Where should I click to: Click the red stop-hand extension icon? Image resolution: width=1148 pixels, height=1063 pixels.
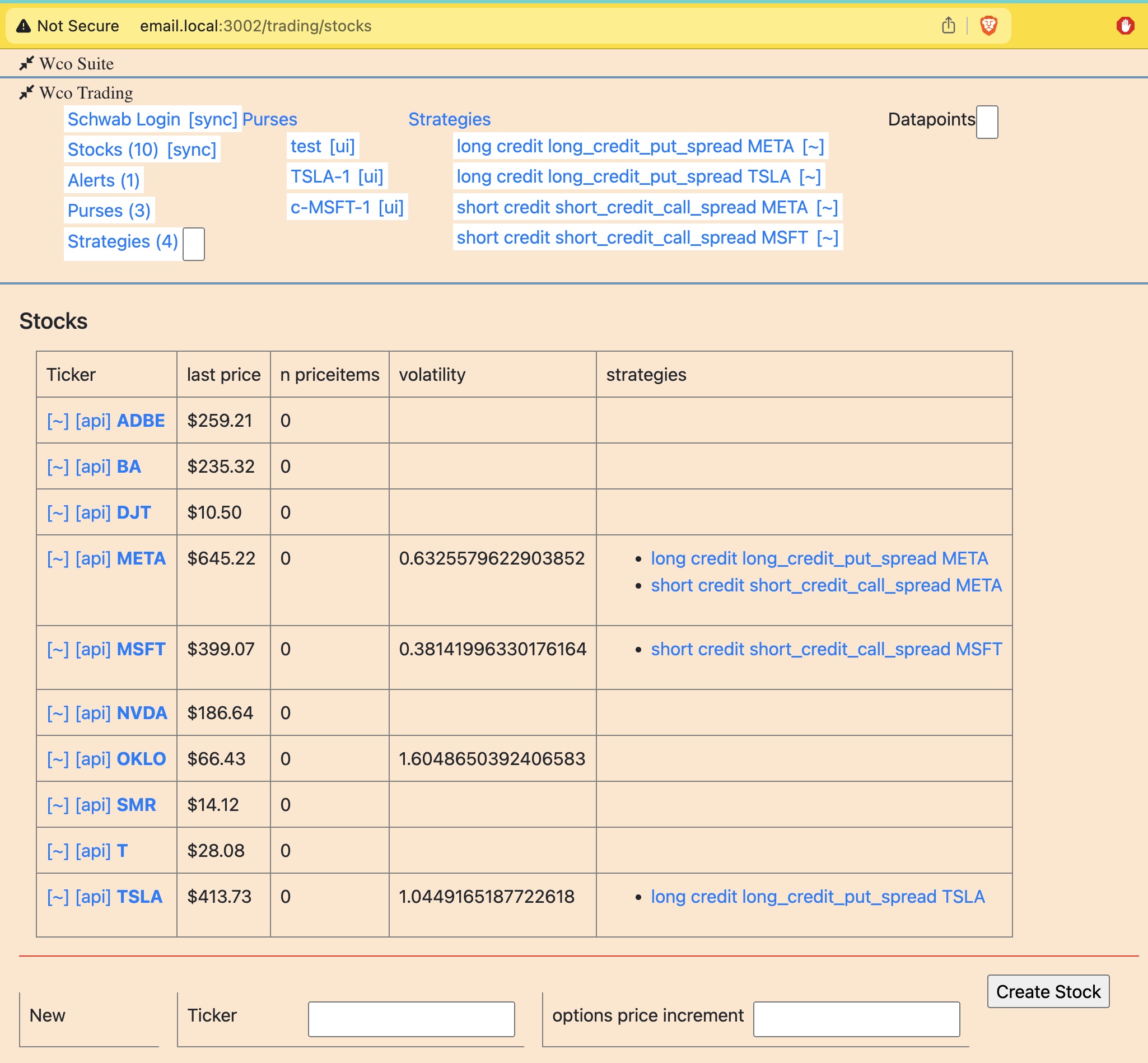coord(1125,25)
